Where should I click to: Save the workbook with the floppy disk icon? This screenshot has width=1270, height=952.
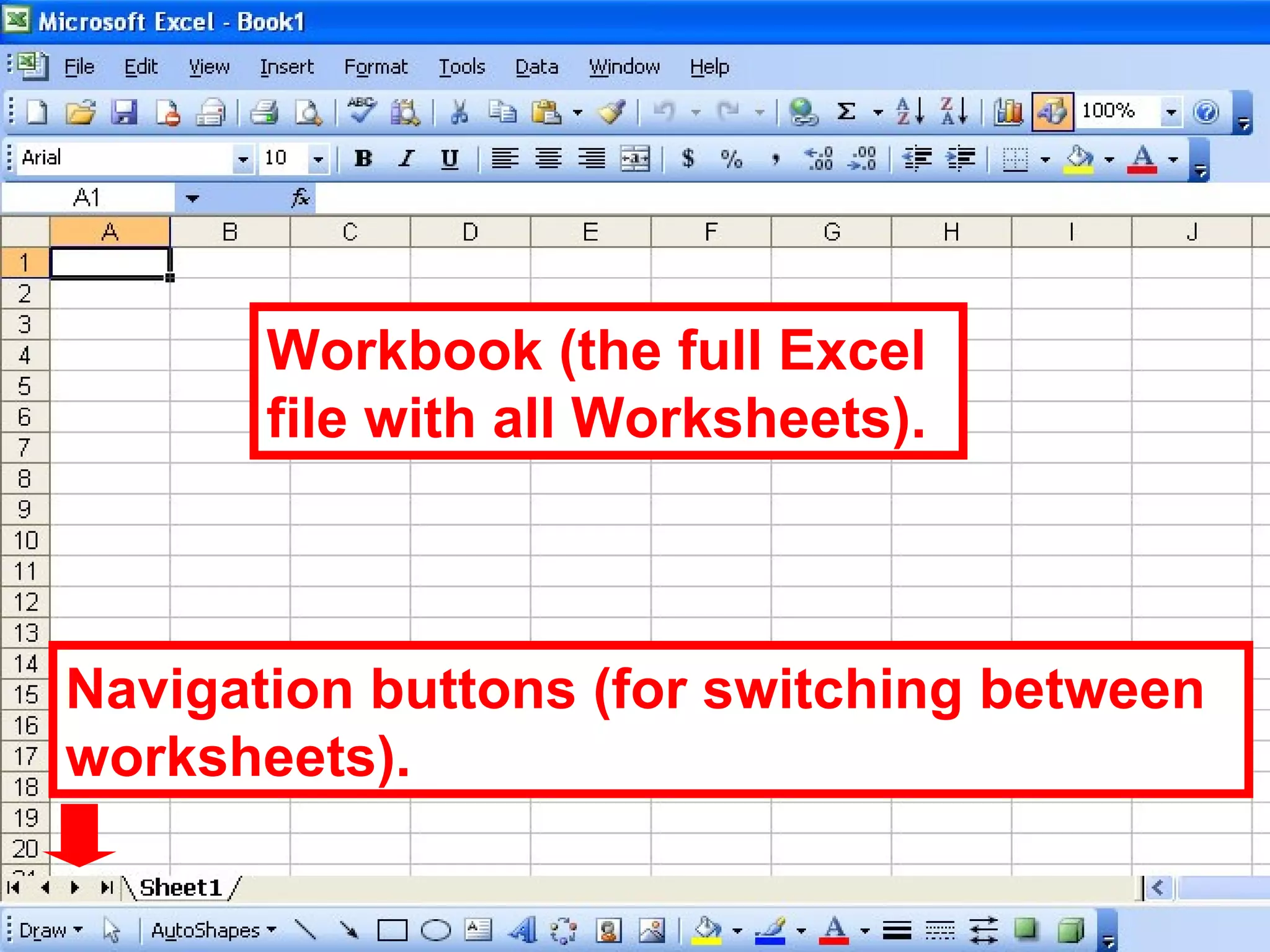[124, 112]
